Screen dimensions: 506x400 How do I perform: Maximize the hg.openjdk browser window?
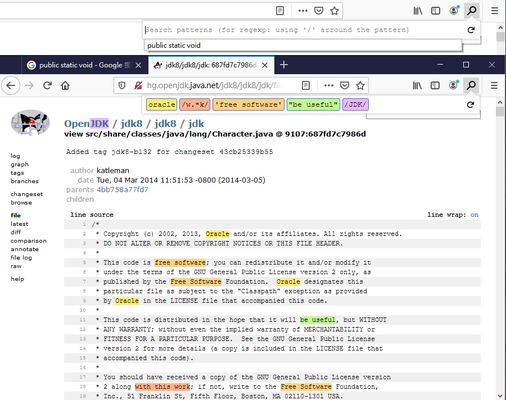[x=466, y=65]
